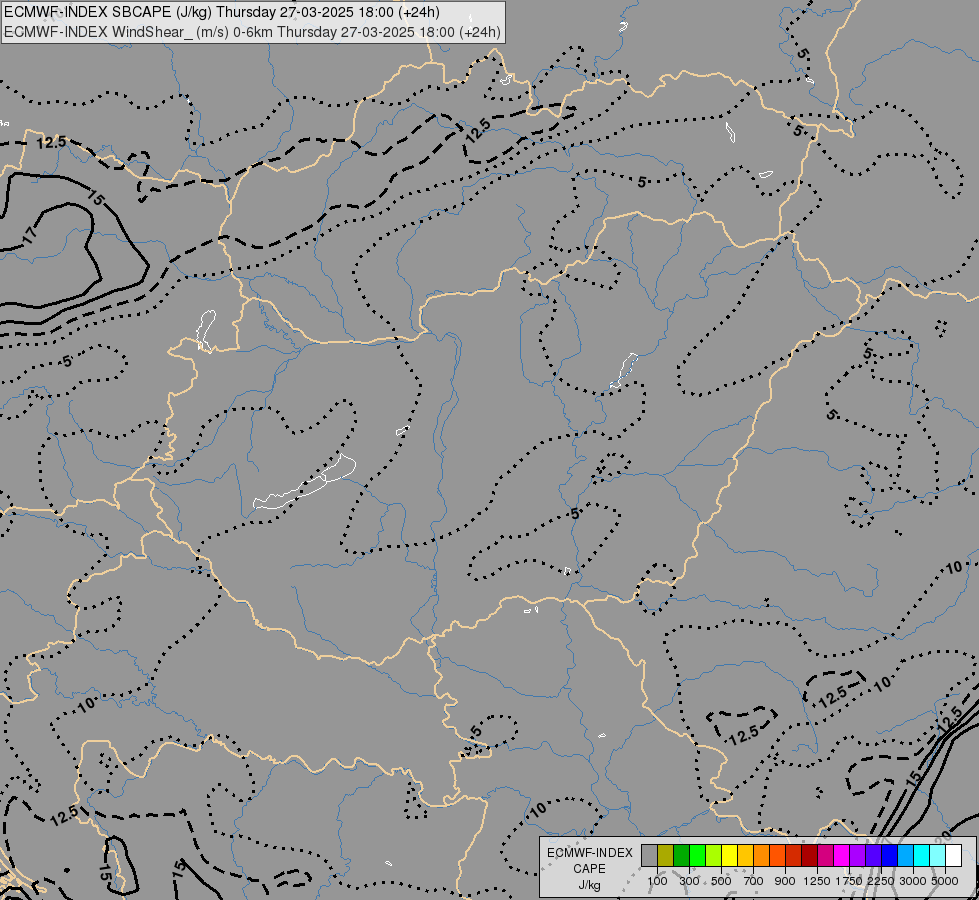The image size is (979, 900).
Task: Pick the dark green legend swatch
Action: 681,856
